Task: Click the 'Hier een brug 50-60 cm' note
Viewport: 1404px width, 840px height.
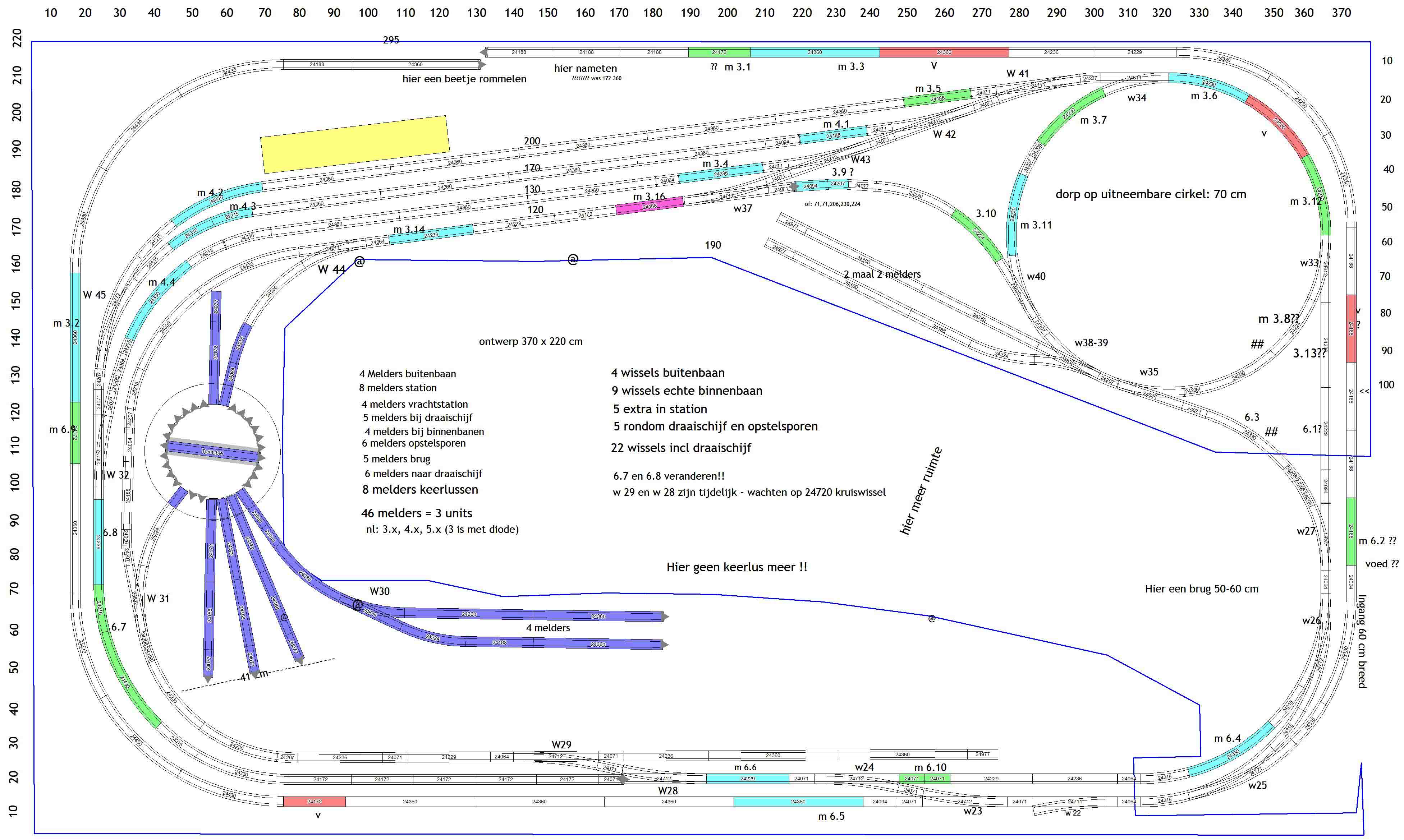Action: point(1201,589)
